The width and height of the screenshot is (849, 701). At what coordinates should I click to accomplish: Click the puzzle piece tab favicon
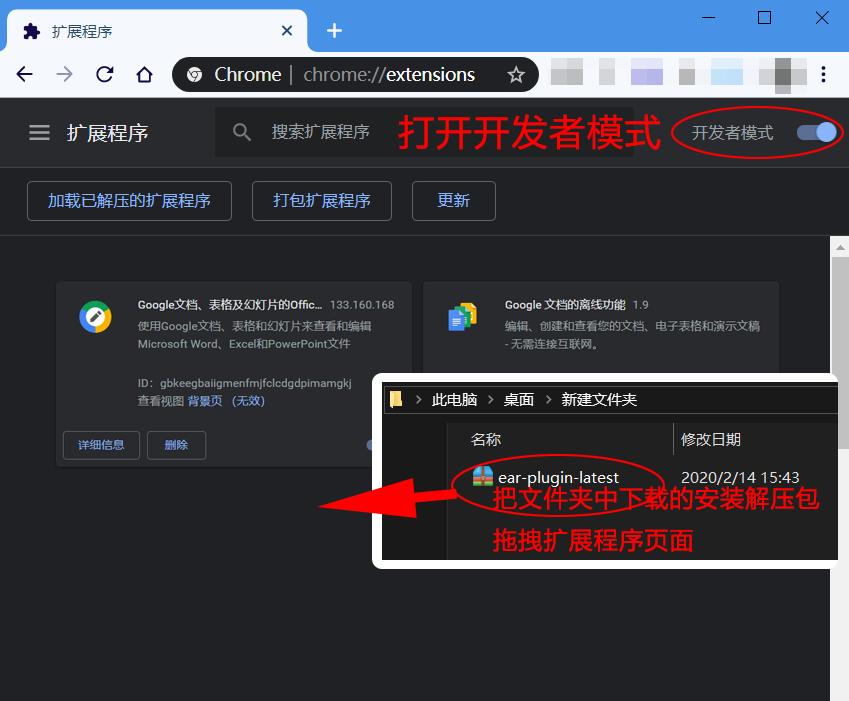32,31
